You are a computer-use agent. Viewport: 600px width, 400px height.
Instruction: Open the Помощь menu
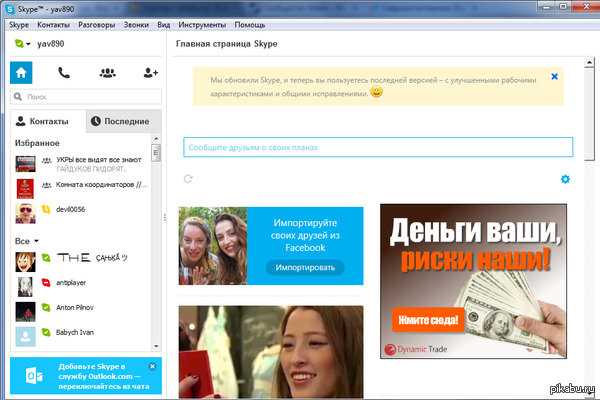click(249, 25)
